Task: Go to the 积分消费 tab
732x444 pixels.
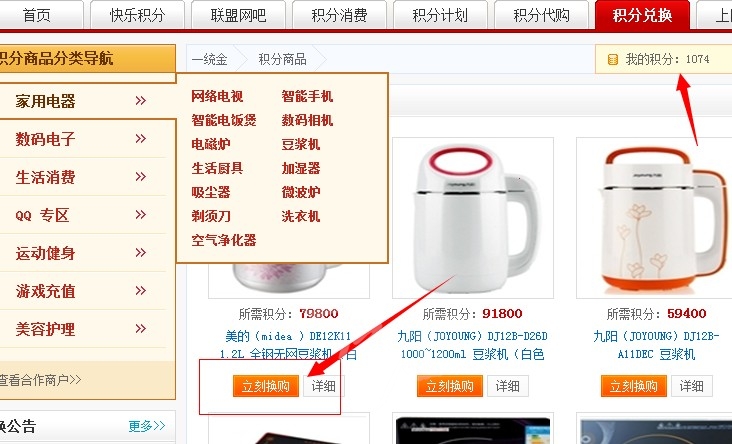Action: point(339,15)
